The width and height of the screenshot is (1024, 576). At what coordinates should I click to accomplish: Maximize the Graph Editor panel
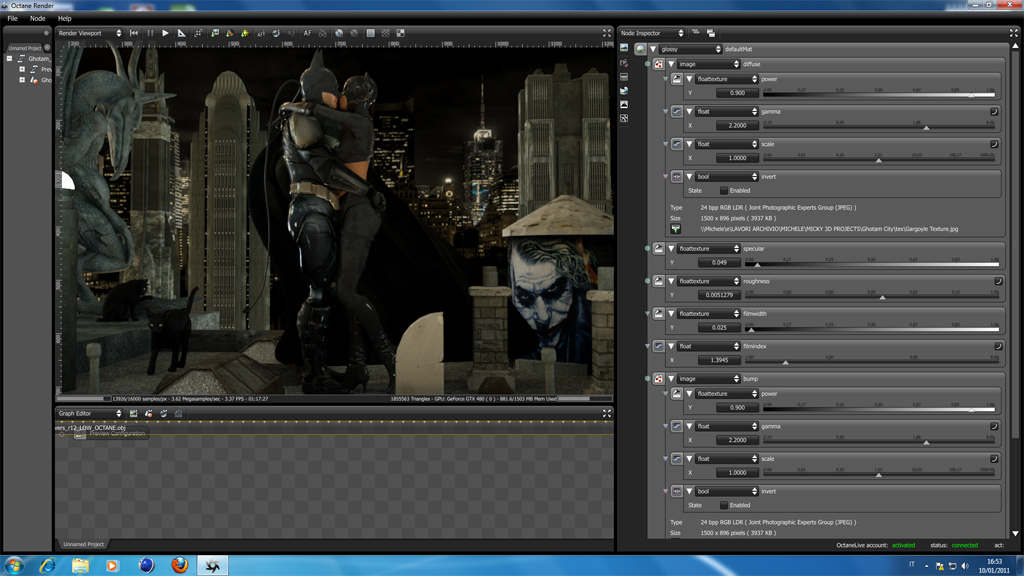click(x=606, y=413)
